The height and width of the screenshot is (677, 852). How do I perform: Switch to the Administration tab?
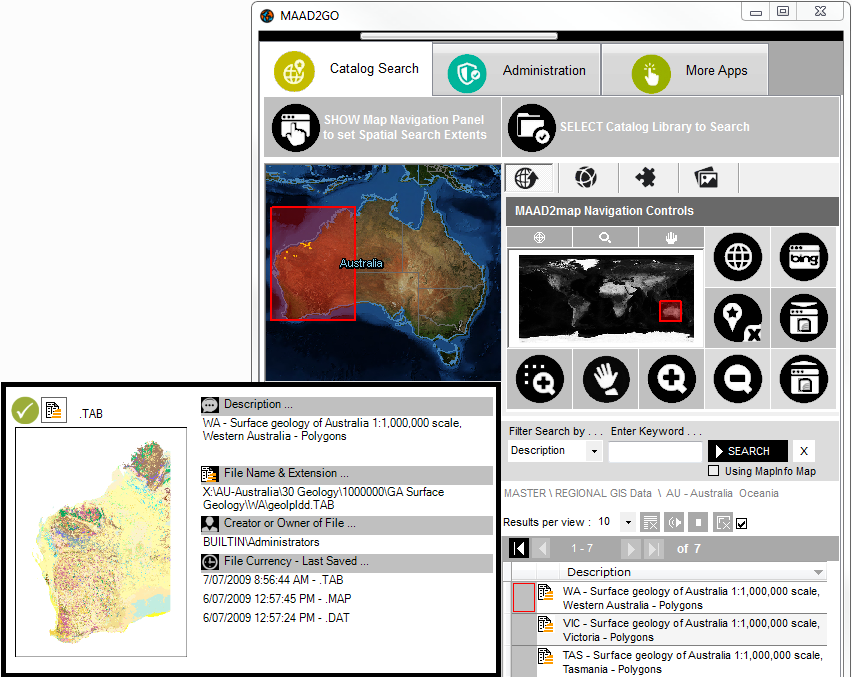click(x=516, y=70)
